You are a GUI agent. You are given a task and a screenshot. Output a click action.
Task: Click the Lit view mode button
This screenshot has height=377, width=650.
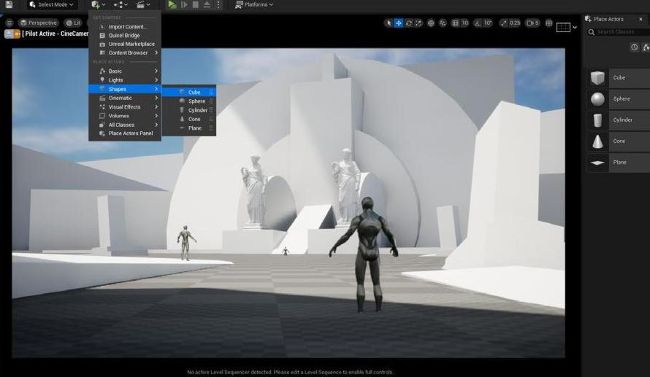coord(73,23)
